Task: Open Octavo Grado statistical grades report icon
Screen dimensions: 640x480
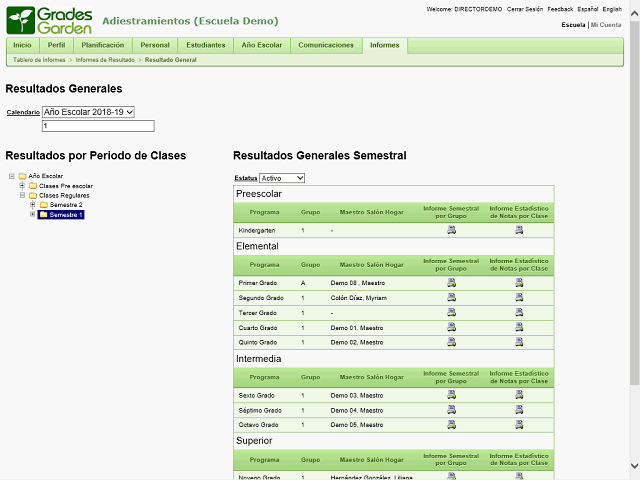Action: (519, 424)
